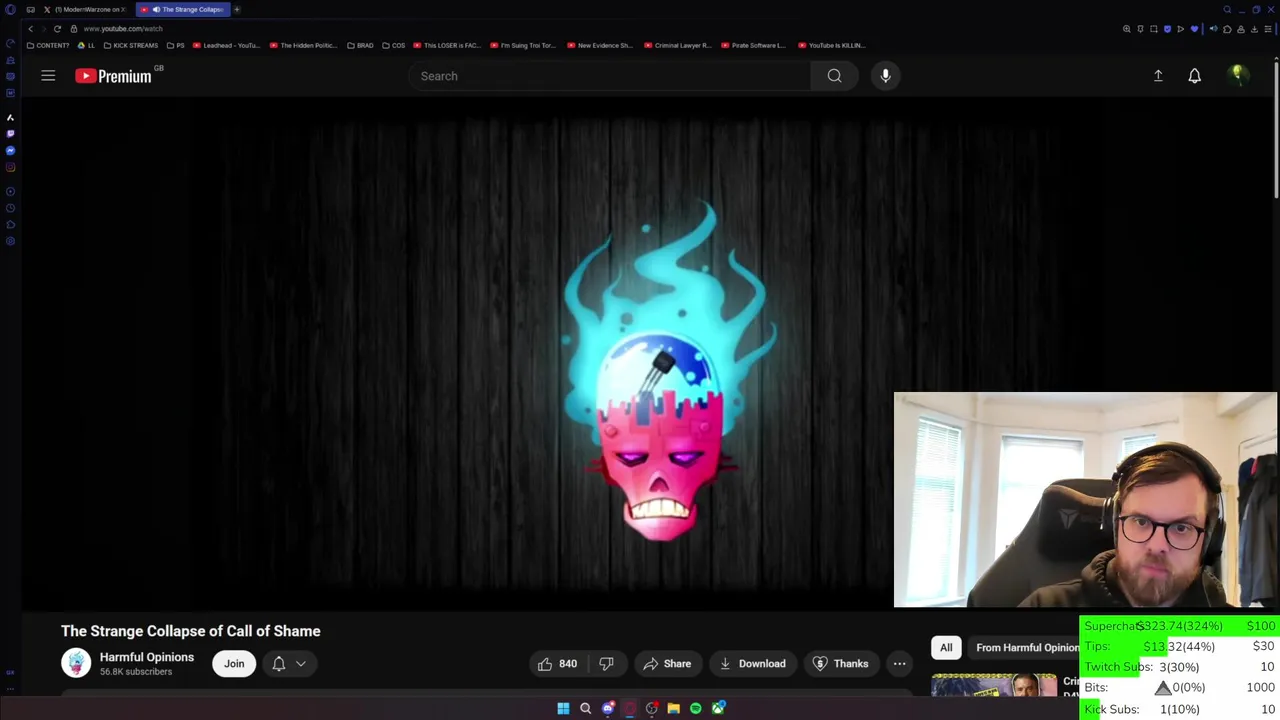Go back with the browser back arrow
The image size is (1280, 720).
30,29
